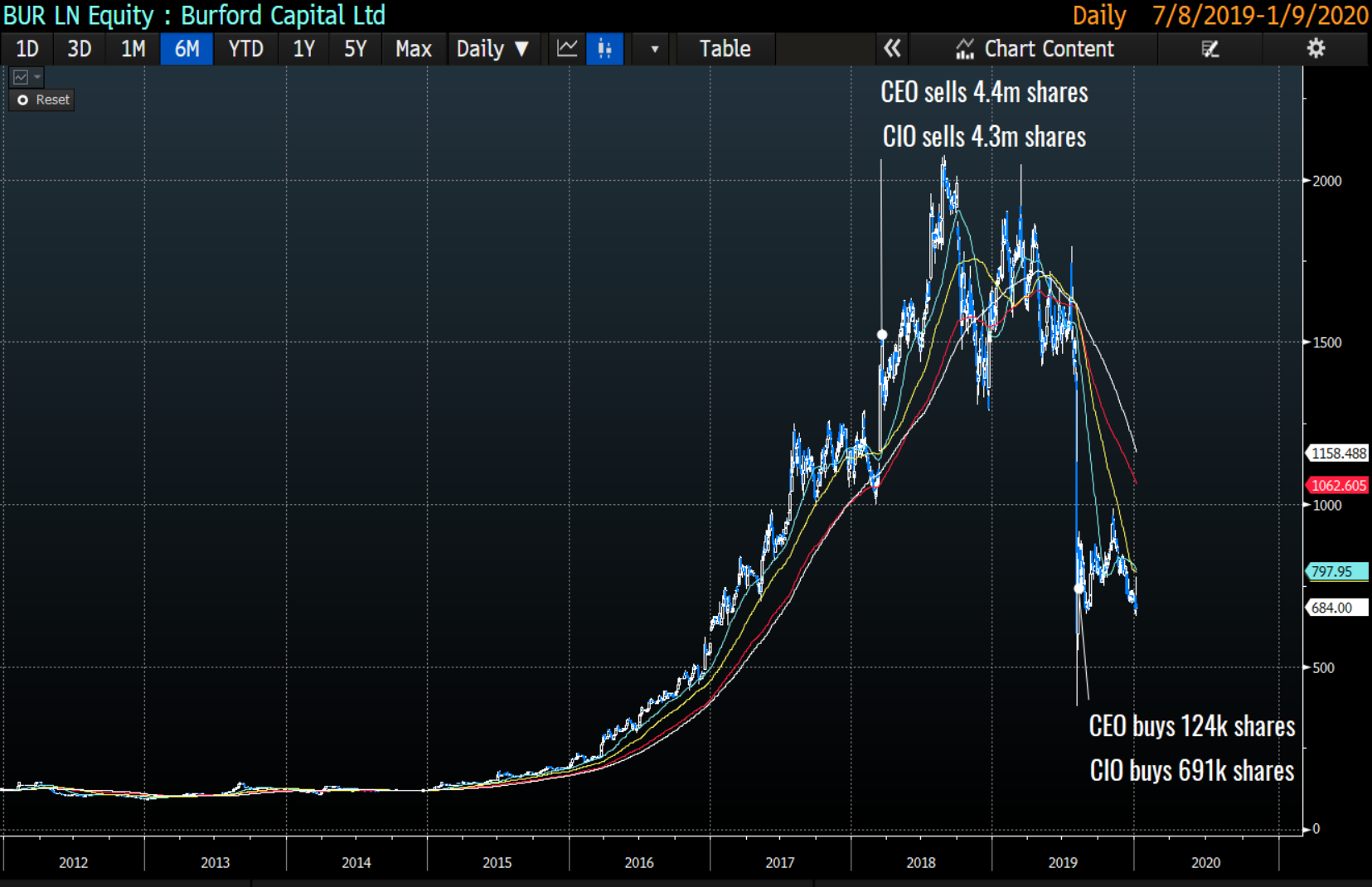
Task: Switch to the 1M range
Action: pos(133,49)
